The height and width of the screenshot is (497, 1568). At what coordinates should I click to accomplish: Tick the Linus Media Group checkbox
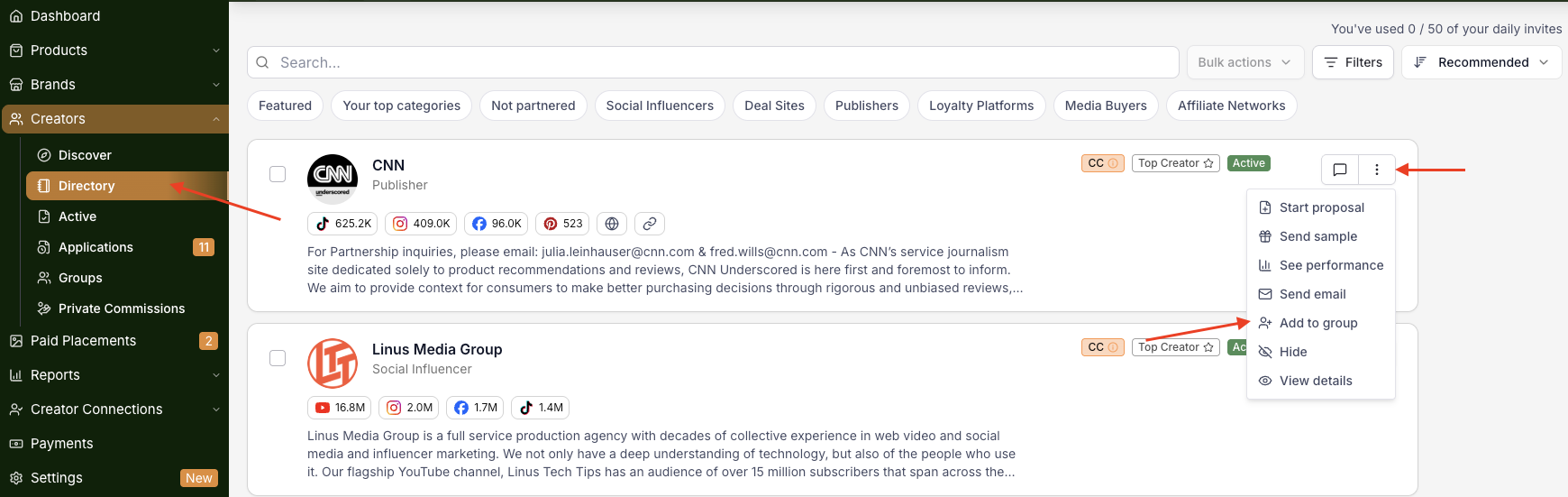(x=278, y=358)
